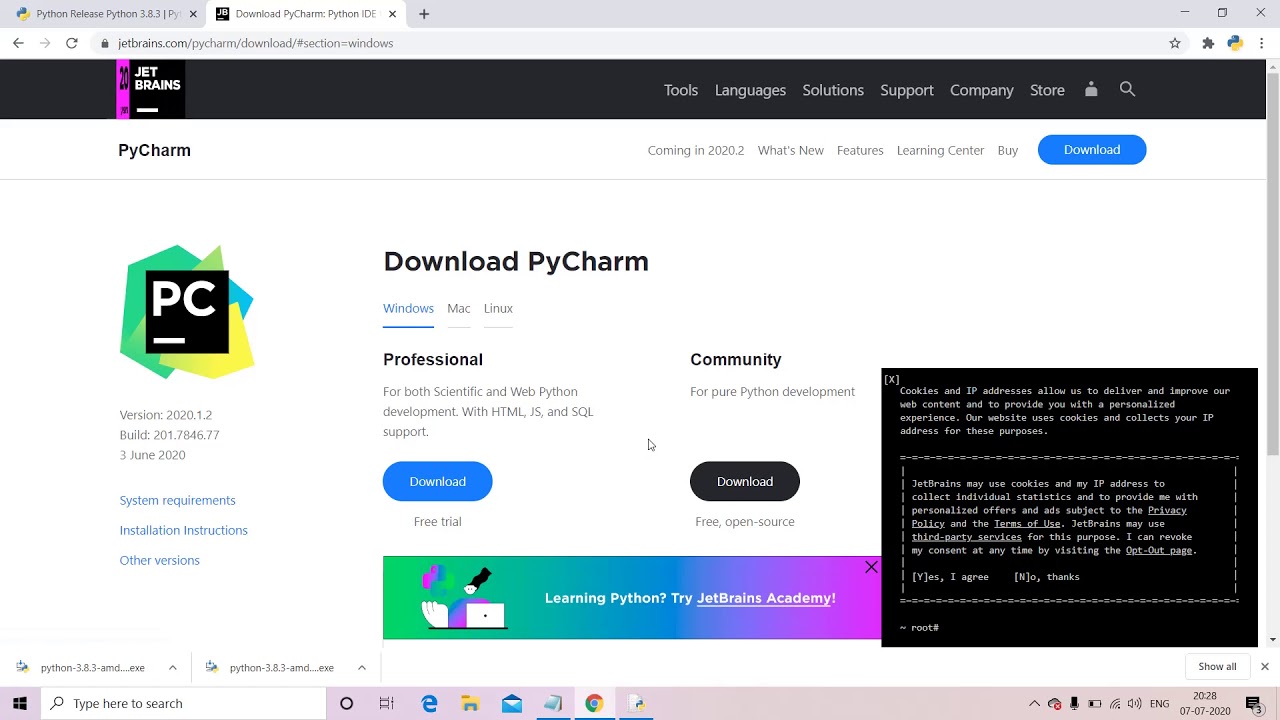The image size is (1280, 720).
Task: Bookmark this page with star icon
Action: (1175, 43)
